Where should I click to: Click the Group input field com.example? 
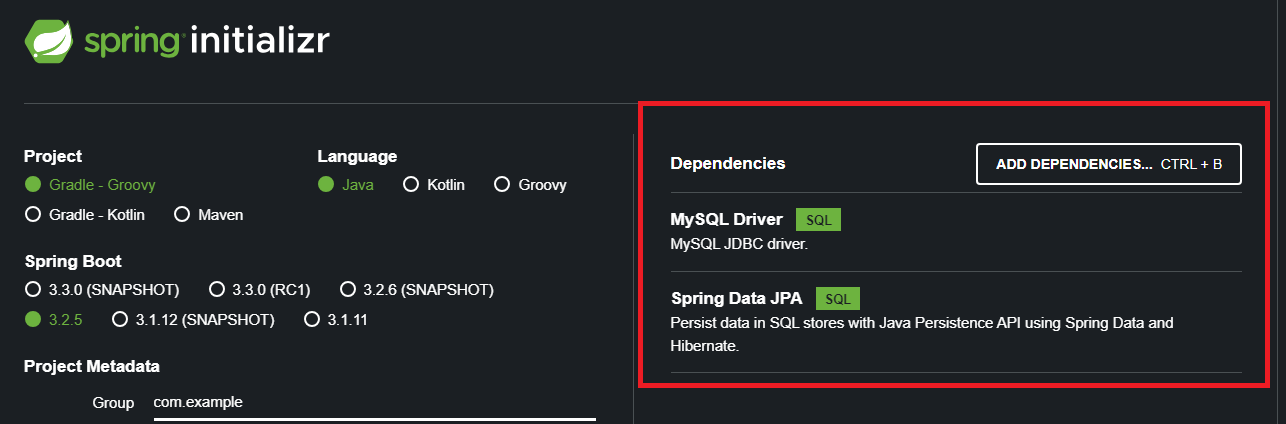coord(375,403)
